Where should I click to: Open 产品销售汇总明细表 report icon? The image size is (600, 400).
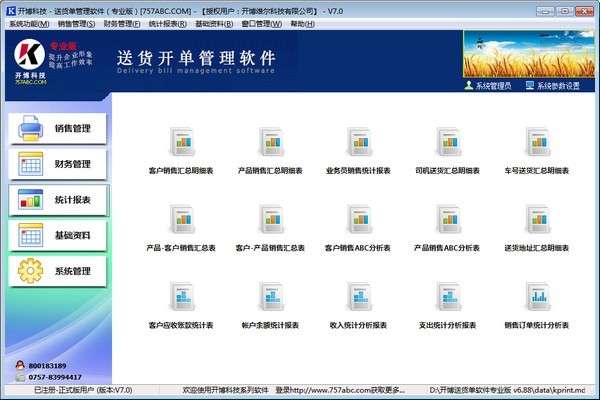pos(271,142)
